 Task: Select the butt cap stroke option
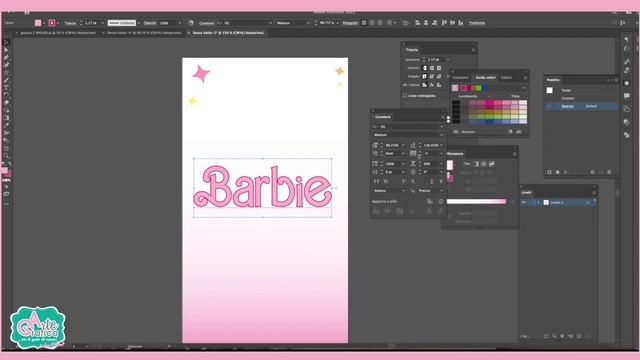coord(424,68)
